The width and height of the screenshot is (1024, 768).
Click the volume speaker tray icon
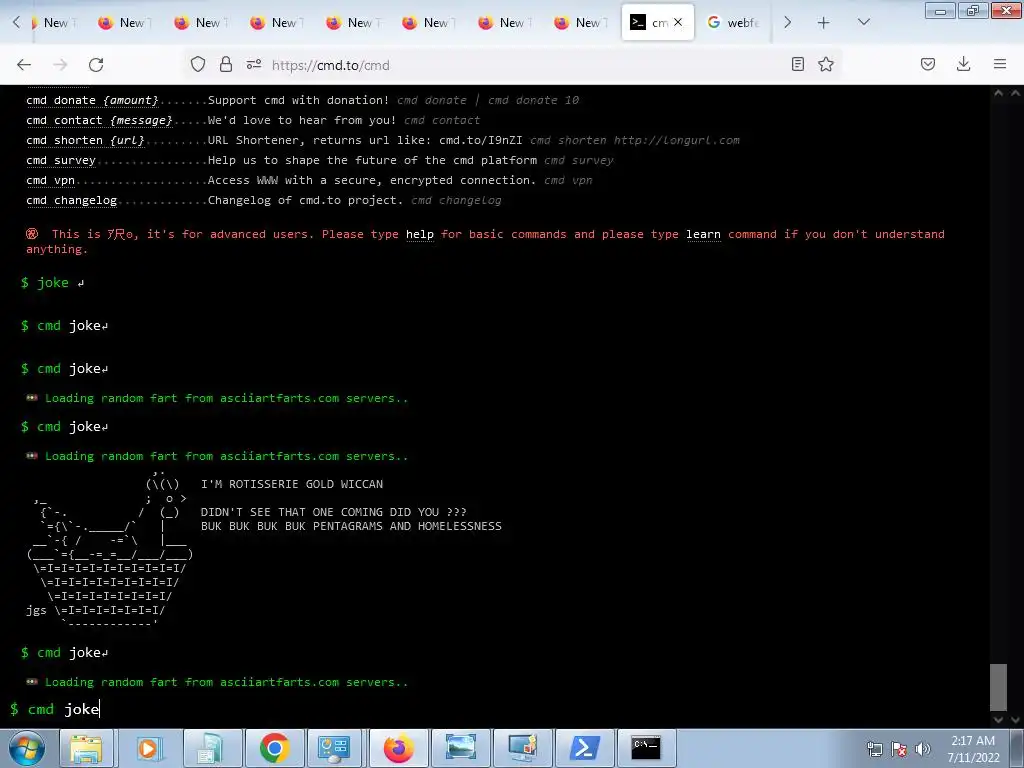pos(922,749)
